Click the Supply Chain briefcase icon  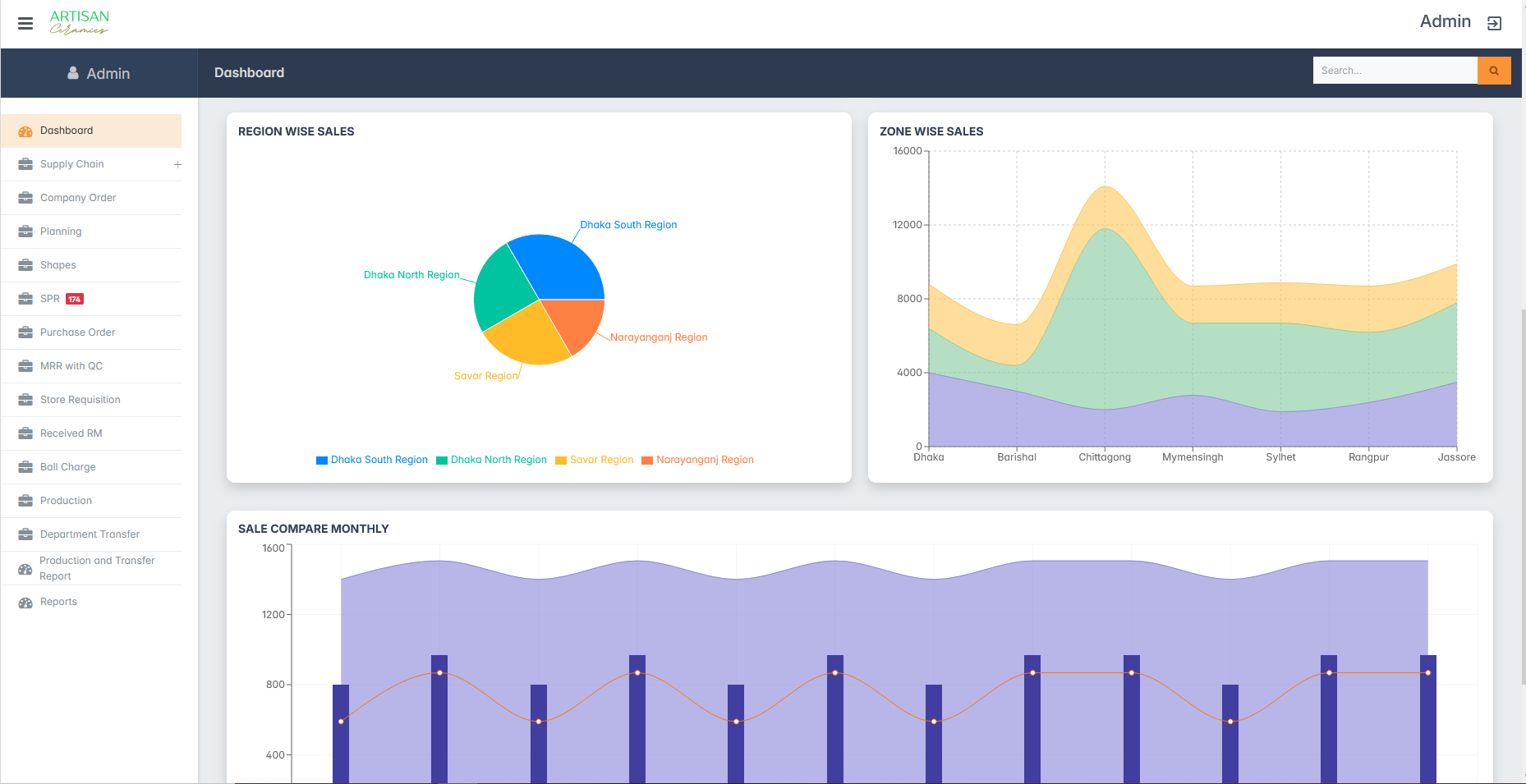[25, 164]
